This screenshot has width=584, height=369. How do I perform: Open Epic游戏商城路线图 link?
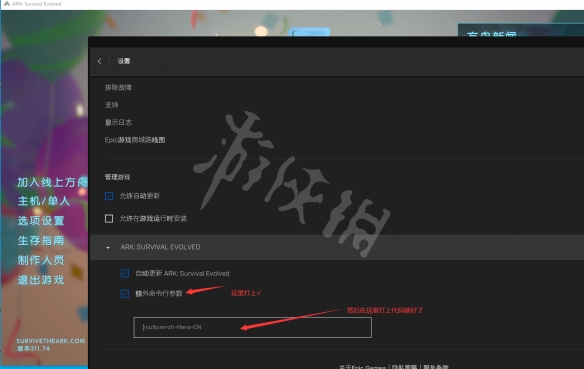[x=135, y=140]
